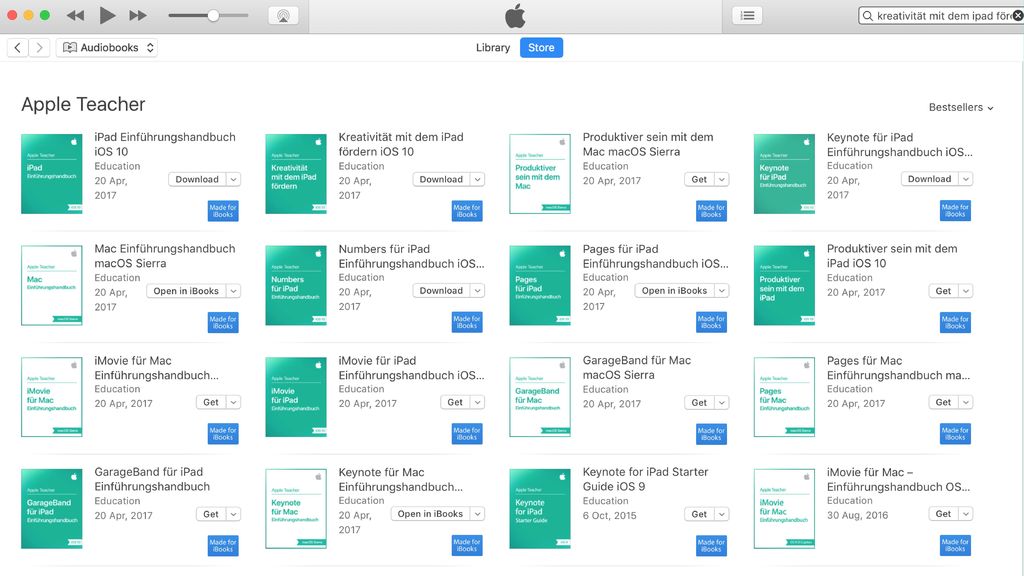
Task: Switch to the Library tab
Action: (x=493, y=48)
